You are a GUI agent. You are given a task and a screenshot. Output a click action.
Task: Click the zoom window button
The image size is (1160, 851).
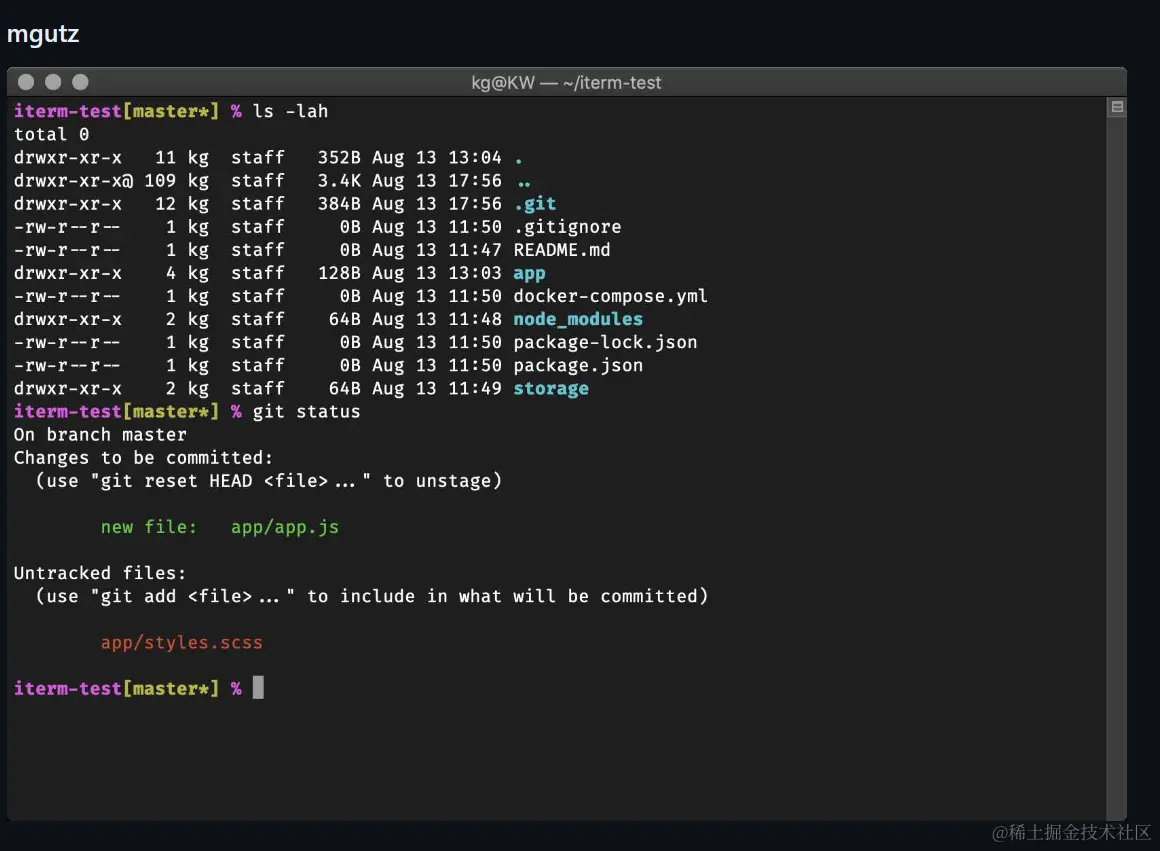click(81, 82)
